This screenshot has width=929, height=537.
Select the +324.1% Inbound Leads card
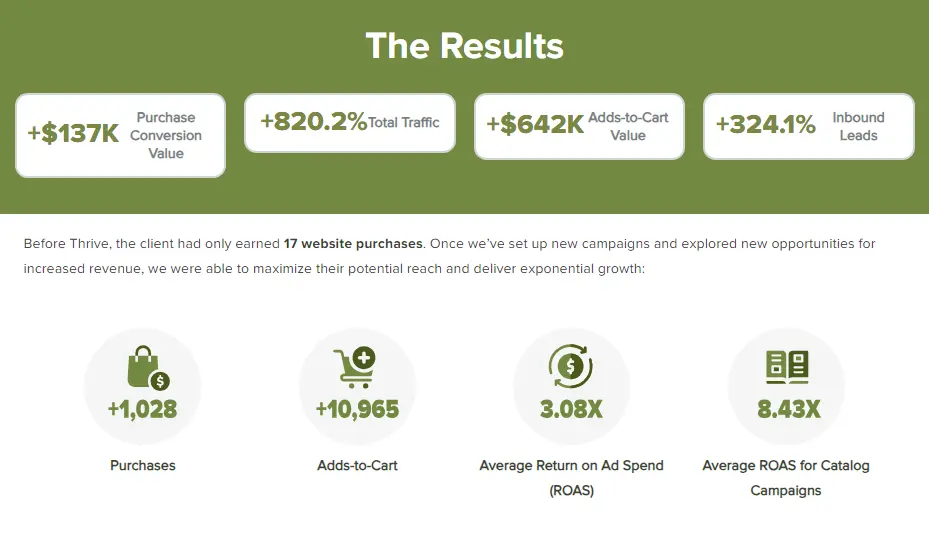pyautogui.click(x=808, y=126)
